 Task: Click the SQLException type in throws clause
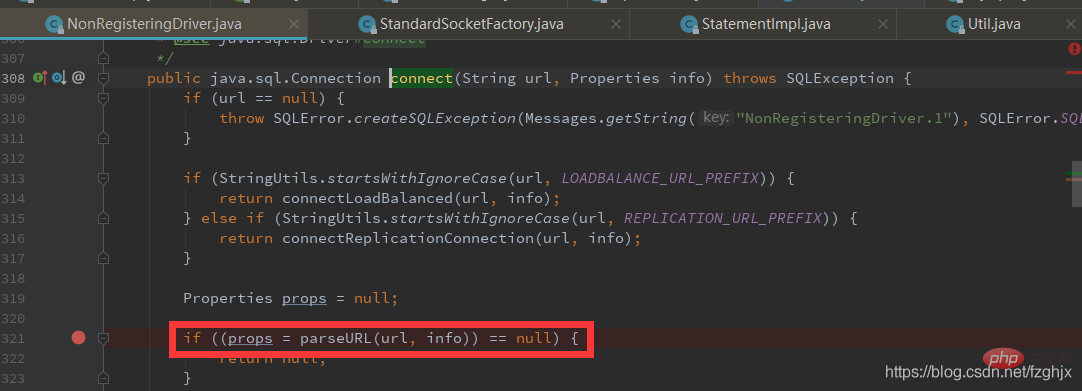(839, 78)
